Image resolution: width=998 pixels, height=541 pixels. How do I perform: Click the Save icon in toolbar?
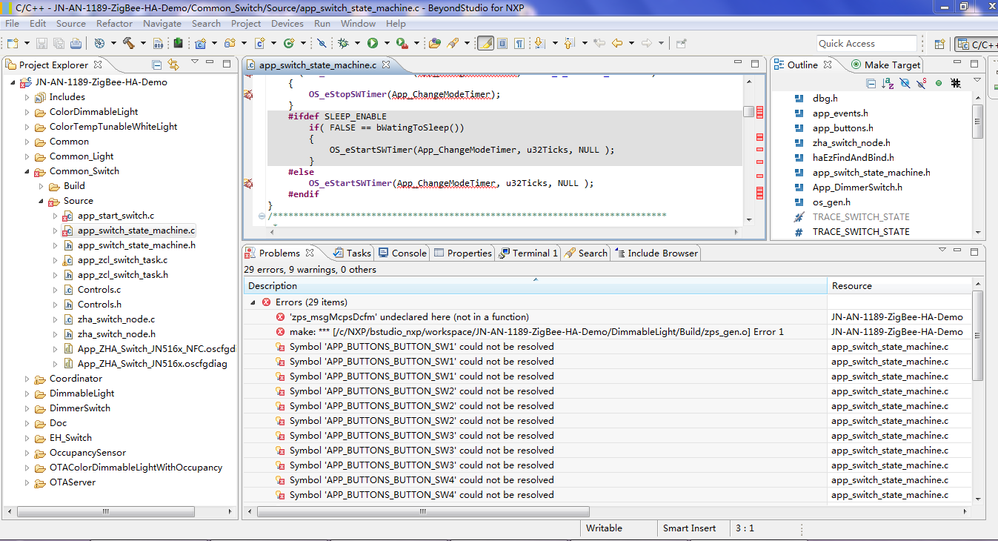click(x=41, y=43)
